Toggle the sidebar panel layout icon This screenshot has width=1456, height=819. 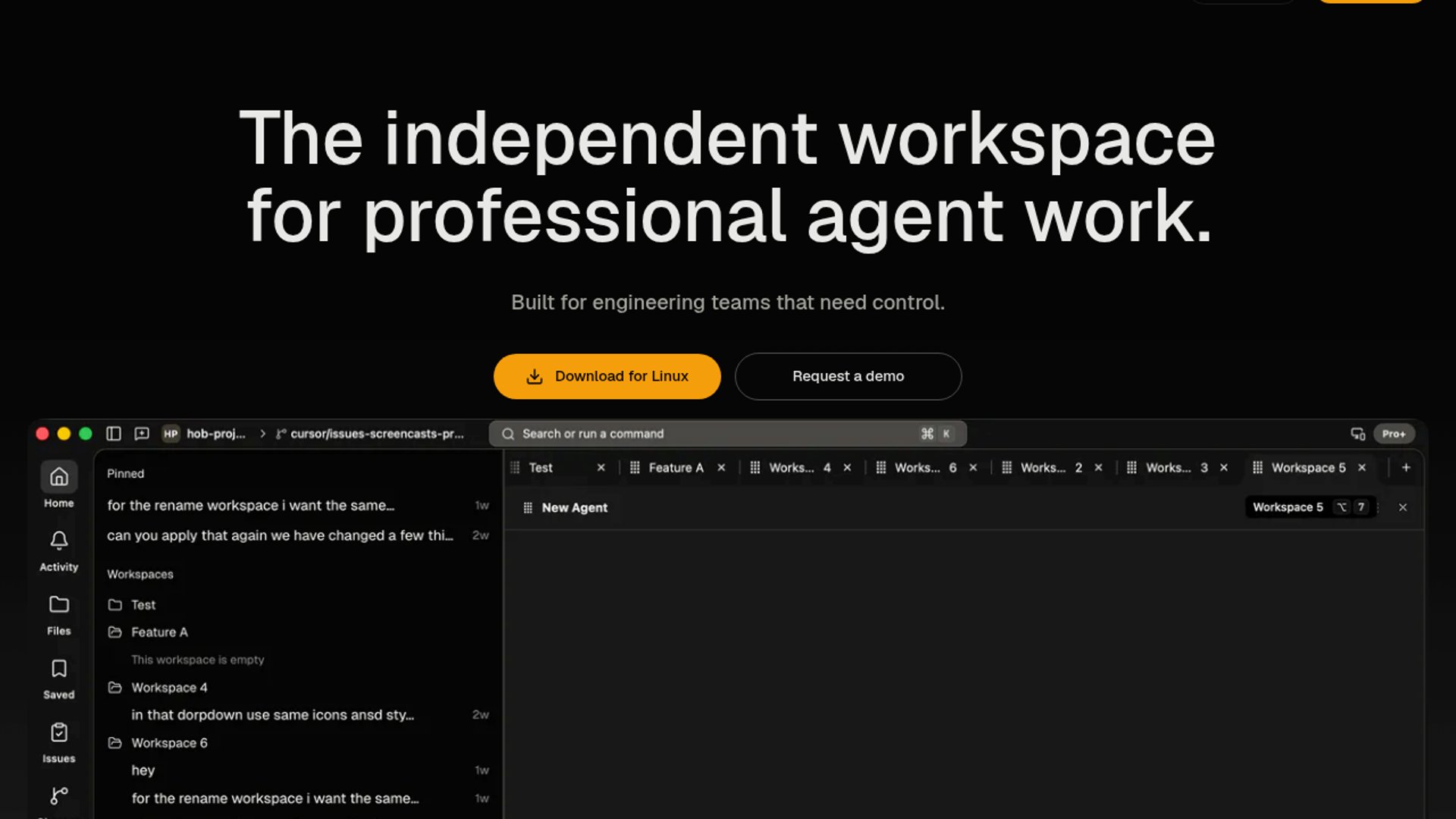[114, 434]
